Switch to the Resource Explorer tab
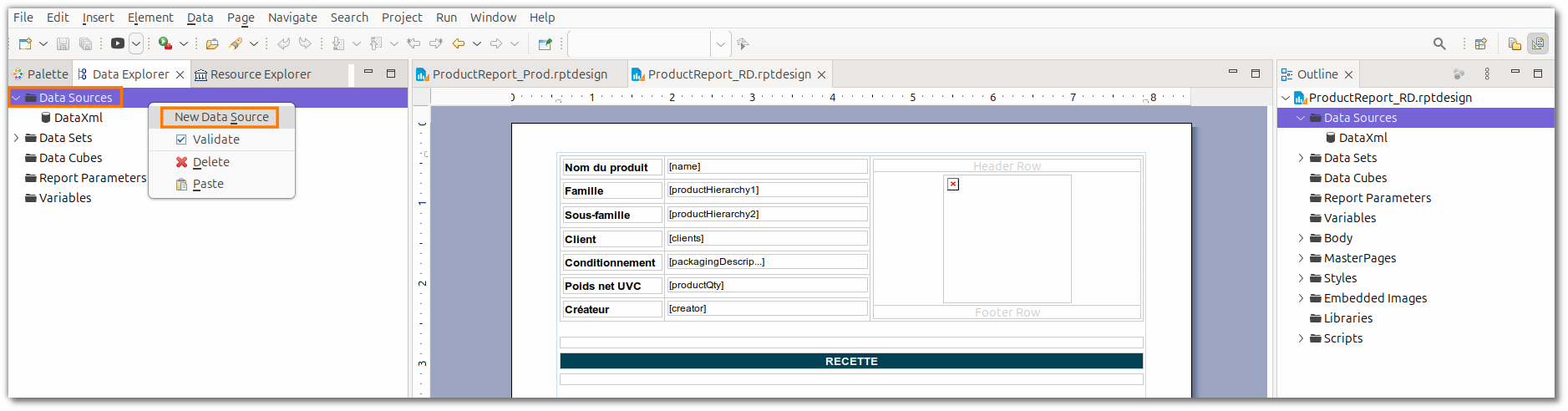 pyautogui.click(x=252, y=74)
